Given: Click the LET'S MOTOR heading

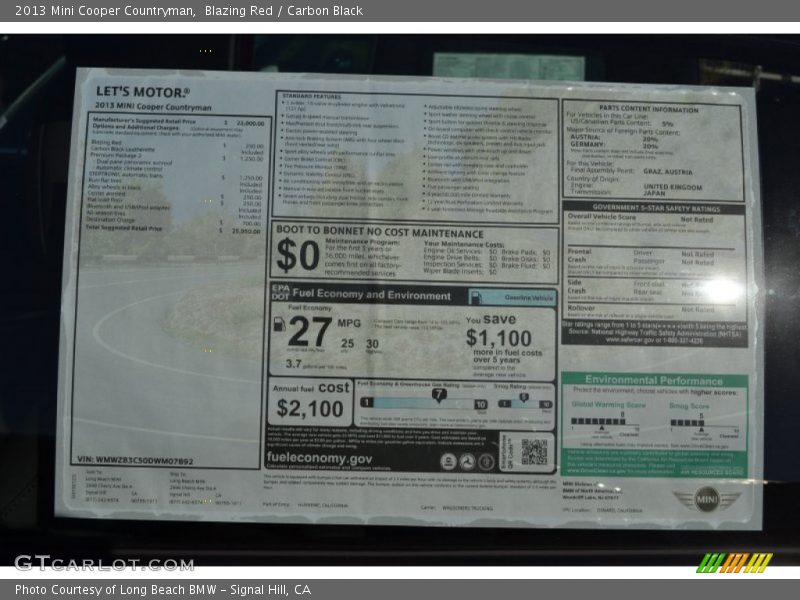Looking at the screenshot, I should coord(143,92).
